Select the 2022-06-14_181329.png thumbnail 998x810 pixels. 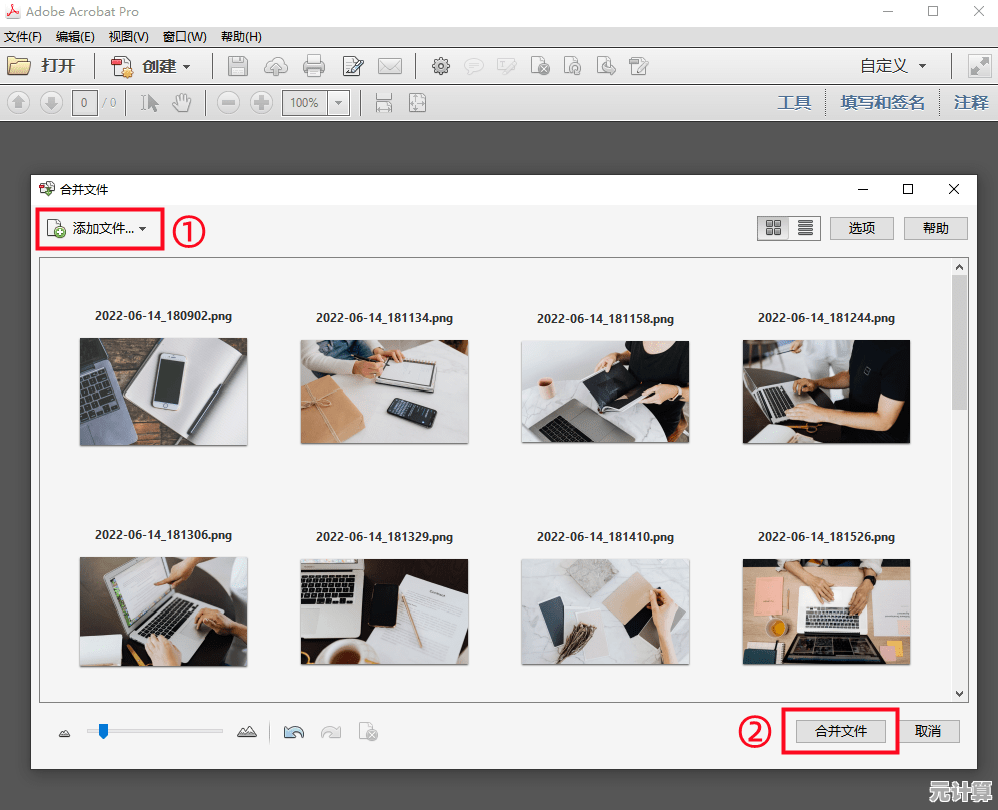point(384,612)
